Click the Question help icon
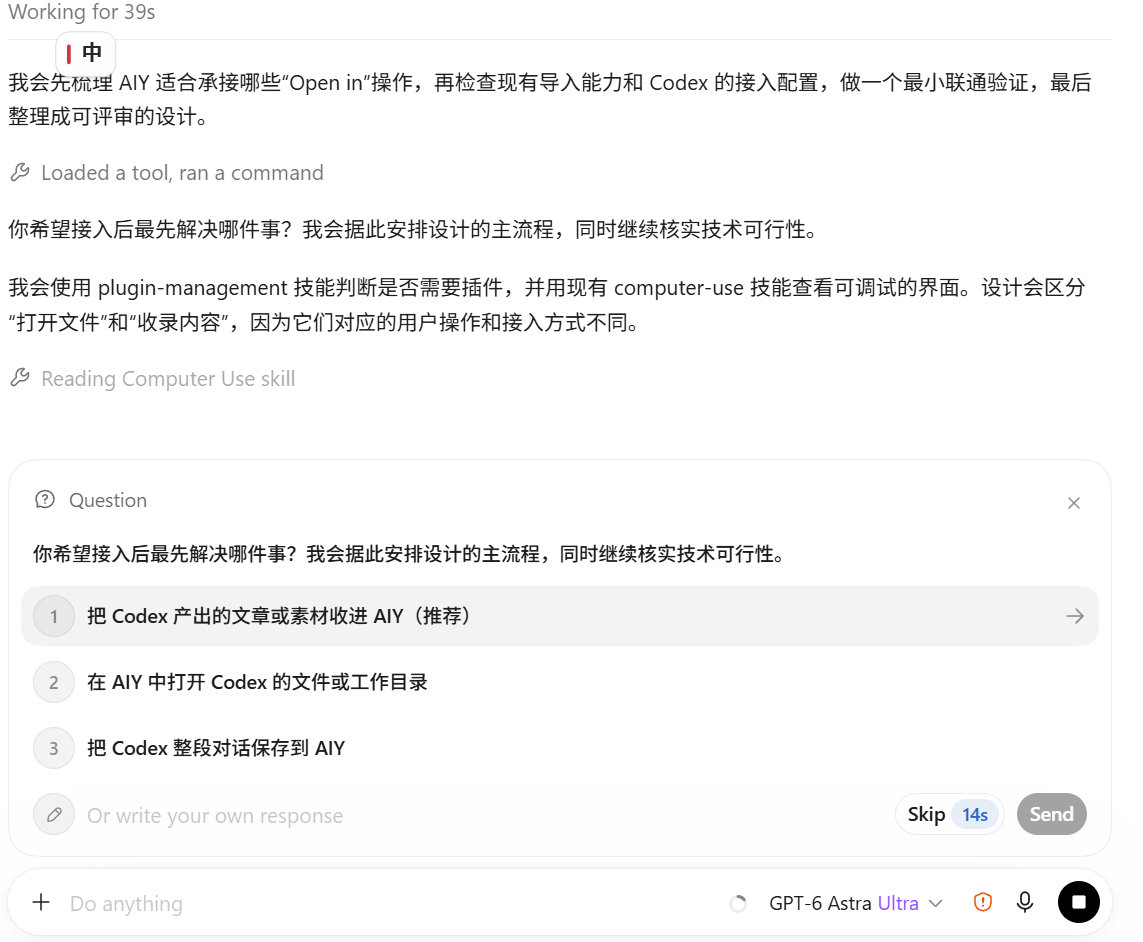The width and height of the screenshot is (1143, 942). point(45,499)
